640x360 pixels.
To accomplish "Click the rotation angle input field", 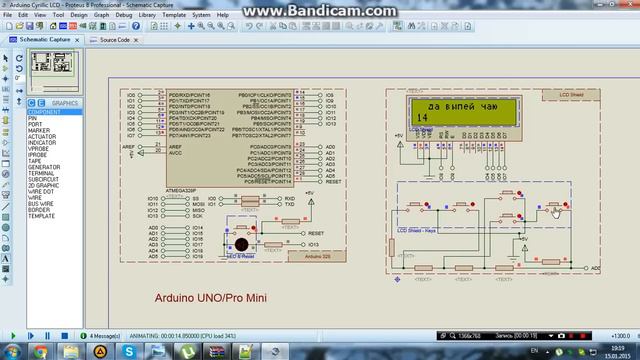I will [x=19, y=78].
